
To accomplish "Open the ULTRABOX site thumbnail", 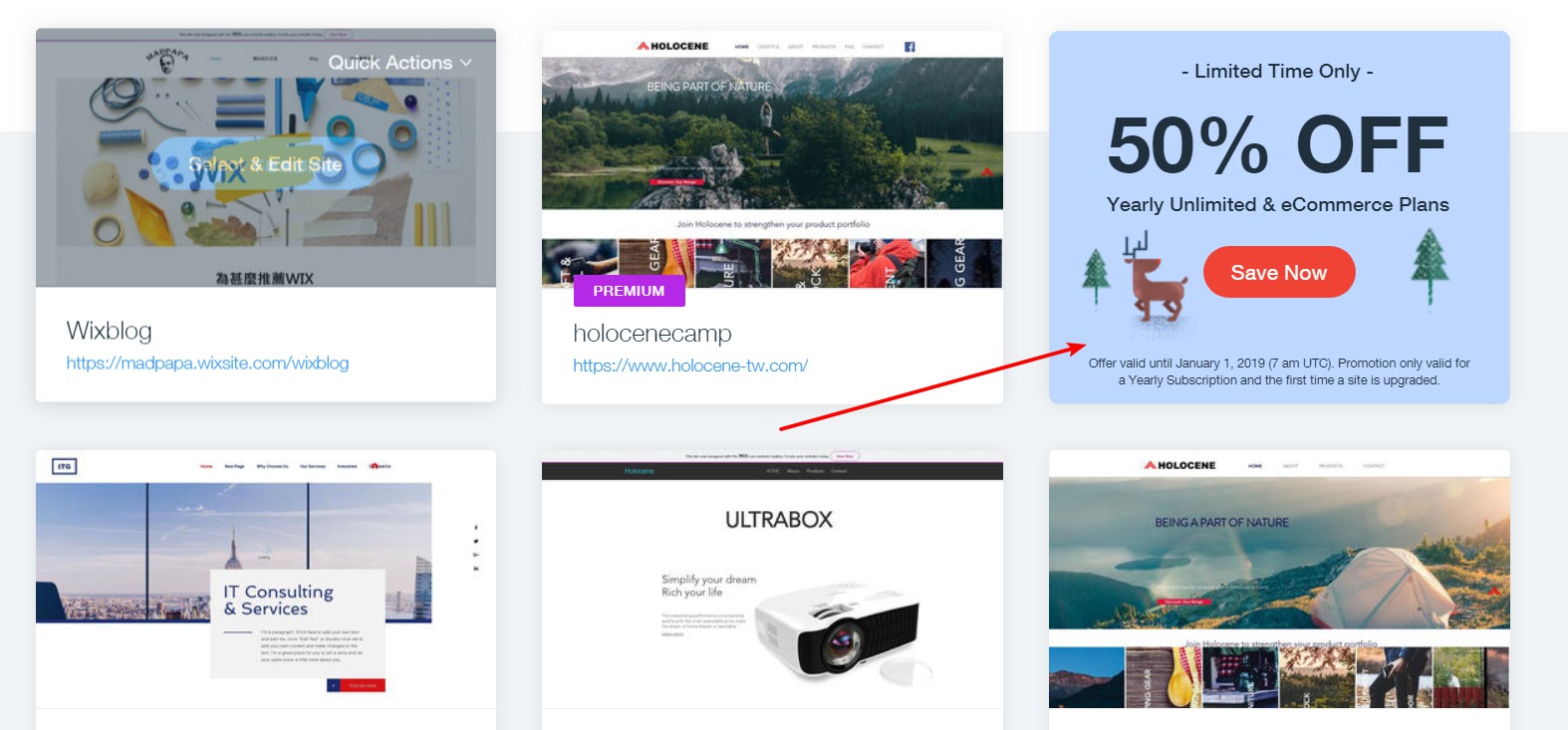I will click(x=772, y=579).
